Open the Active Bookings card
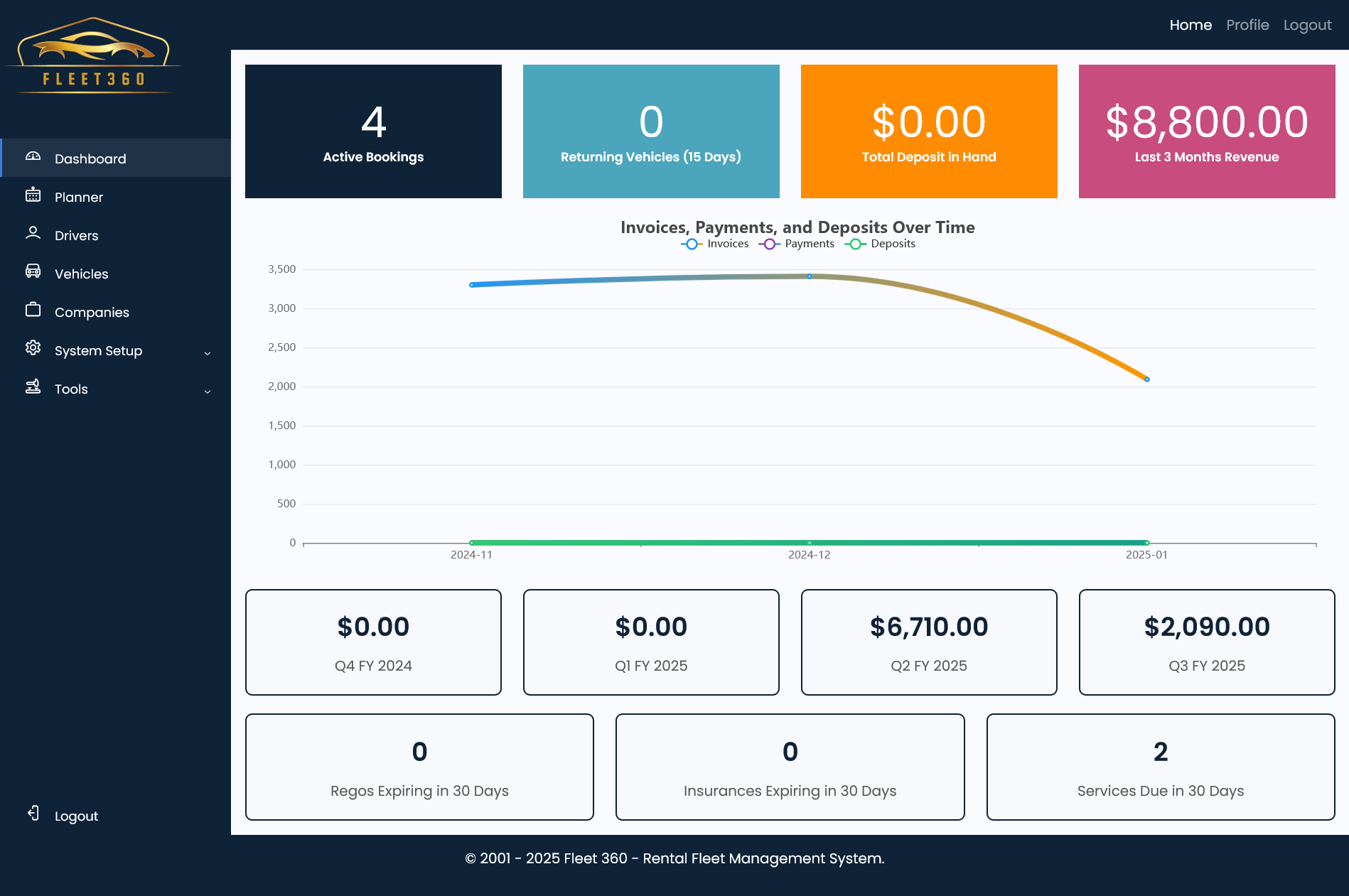The image size is (1349, 896). (x=373, y=131)
